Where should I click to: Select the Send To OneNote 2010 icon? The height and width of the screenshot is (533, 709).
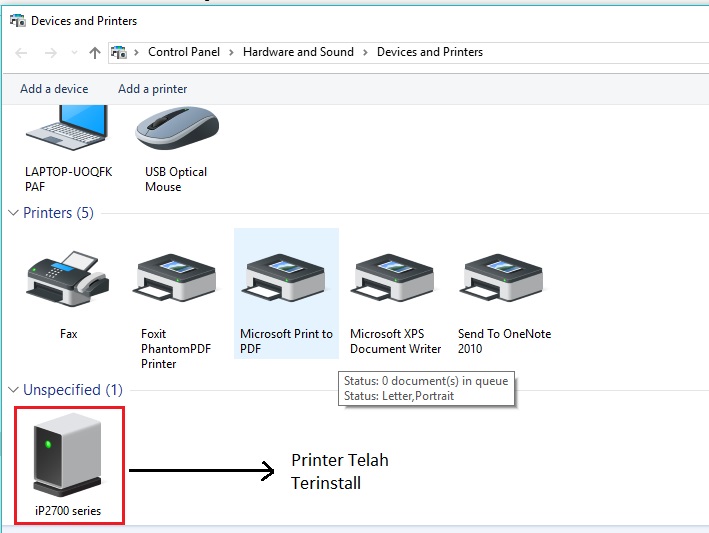502,278
